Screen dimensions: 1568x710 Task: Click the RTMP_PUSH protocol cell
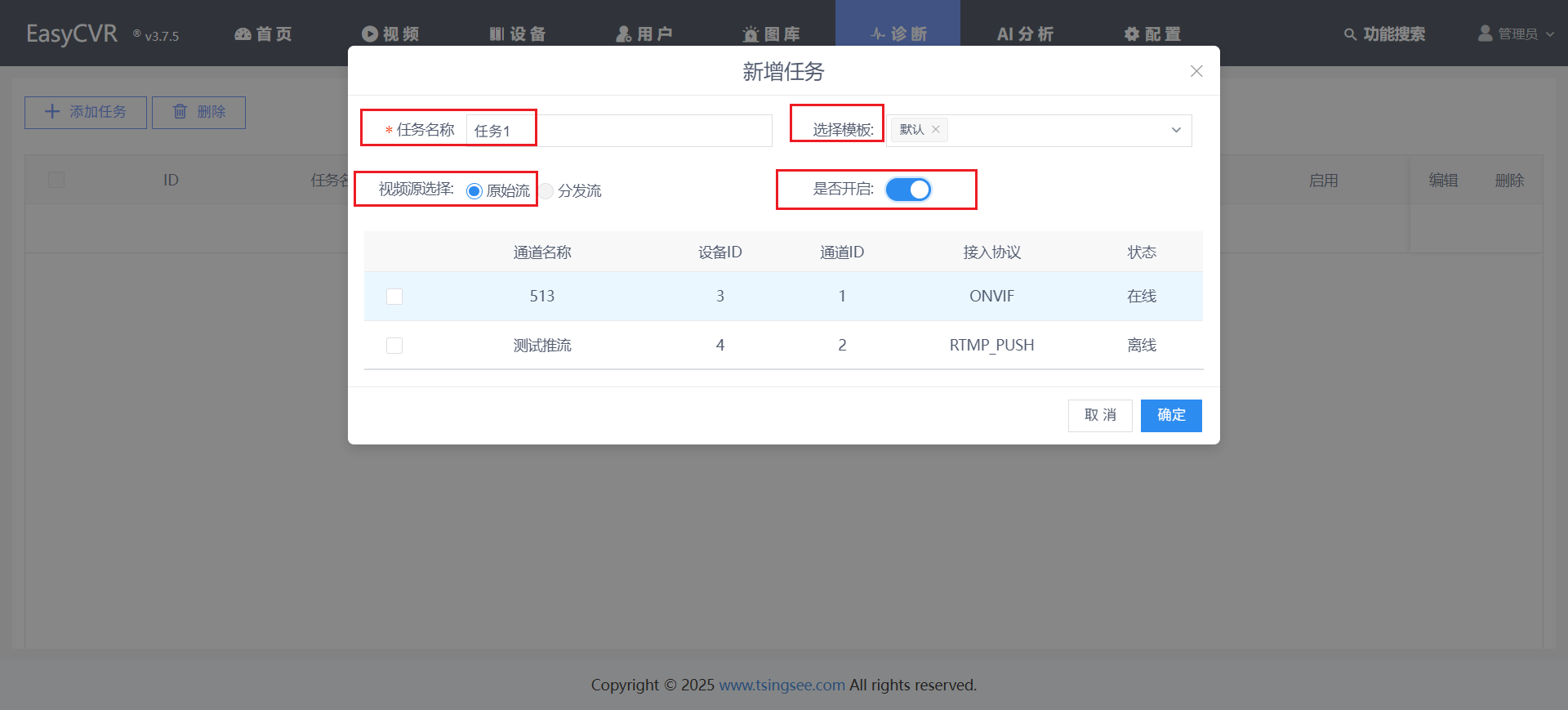coord(992,345)
